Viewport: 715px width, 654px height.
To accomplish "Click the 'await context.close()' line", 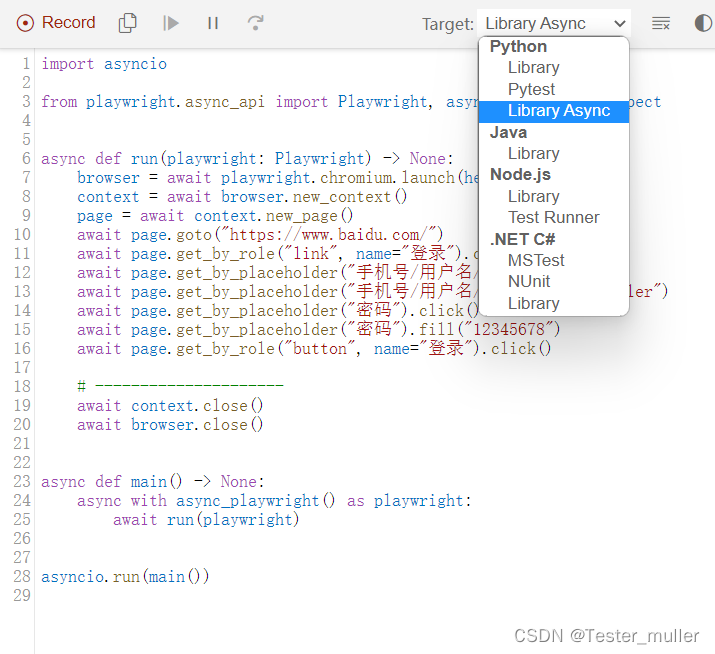I will point(170,406).
